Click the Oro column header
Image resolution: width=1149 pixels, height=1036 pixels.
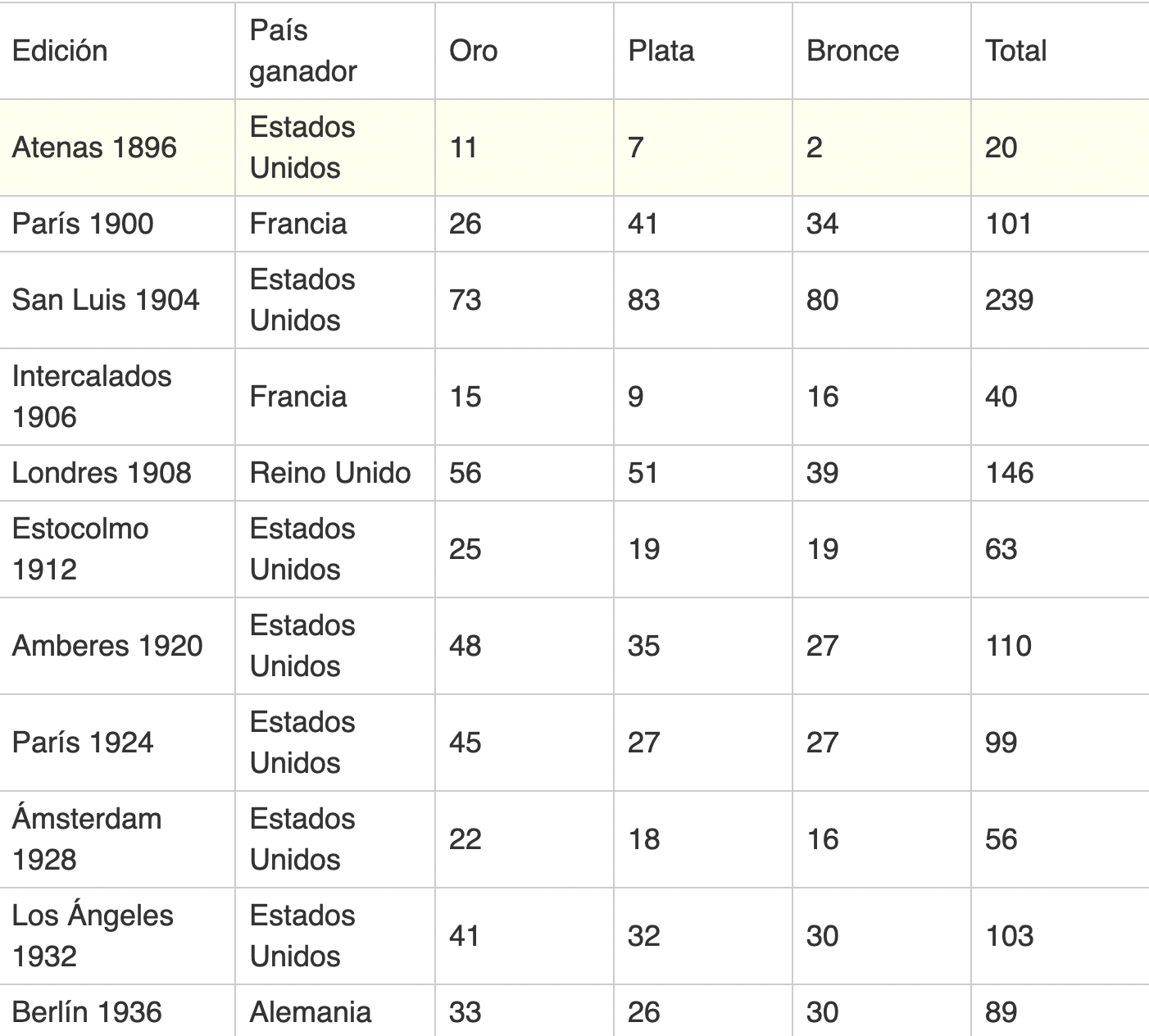[525, 51]
